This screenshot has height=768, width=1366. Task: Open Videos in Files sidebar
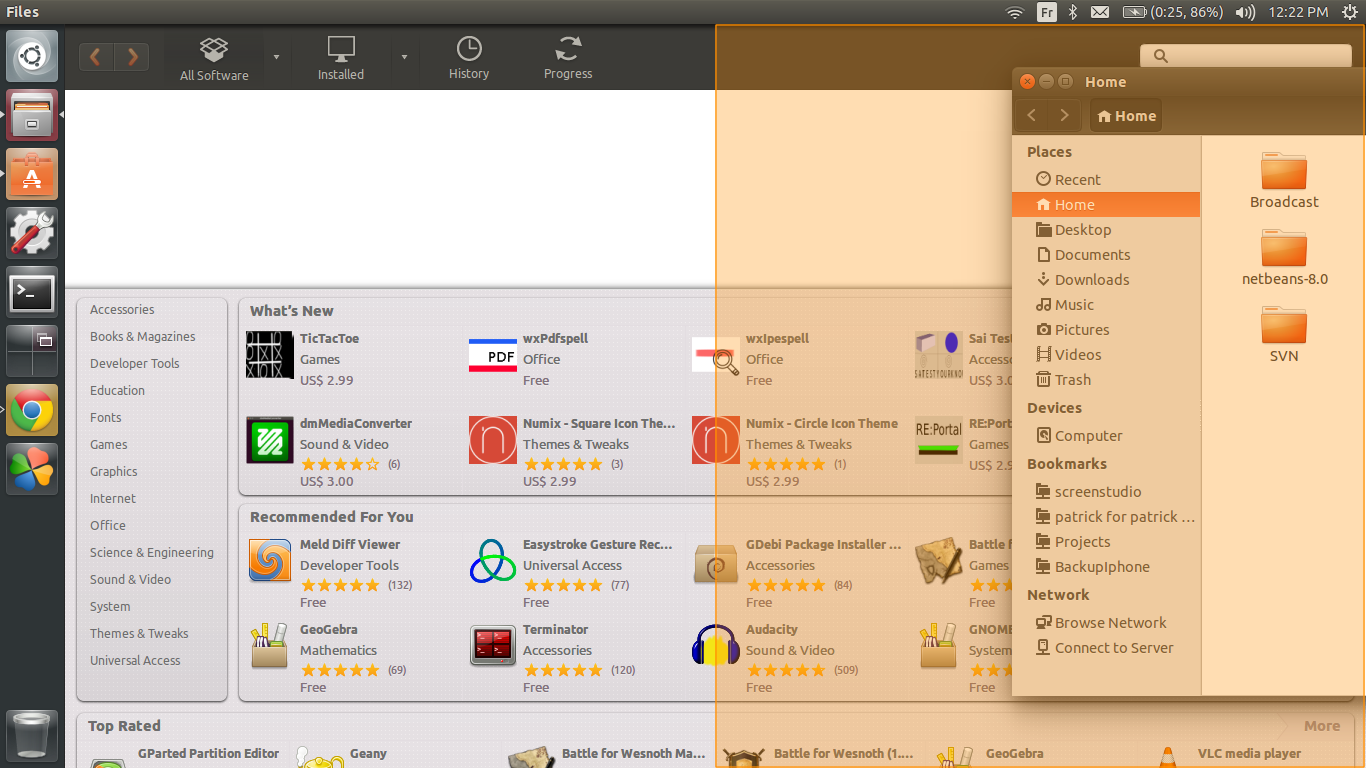[1106, 355]
